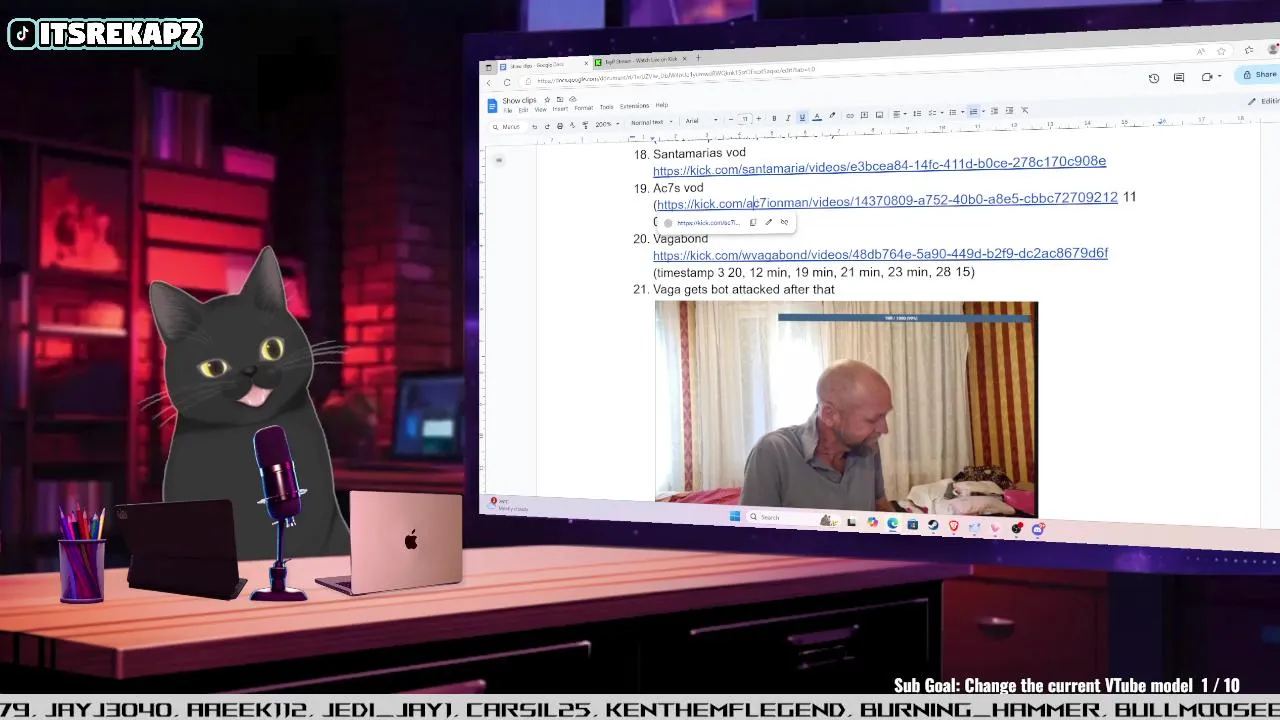
Task: Open the Tools menu
Action: click(x=606, y=107)
